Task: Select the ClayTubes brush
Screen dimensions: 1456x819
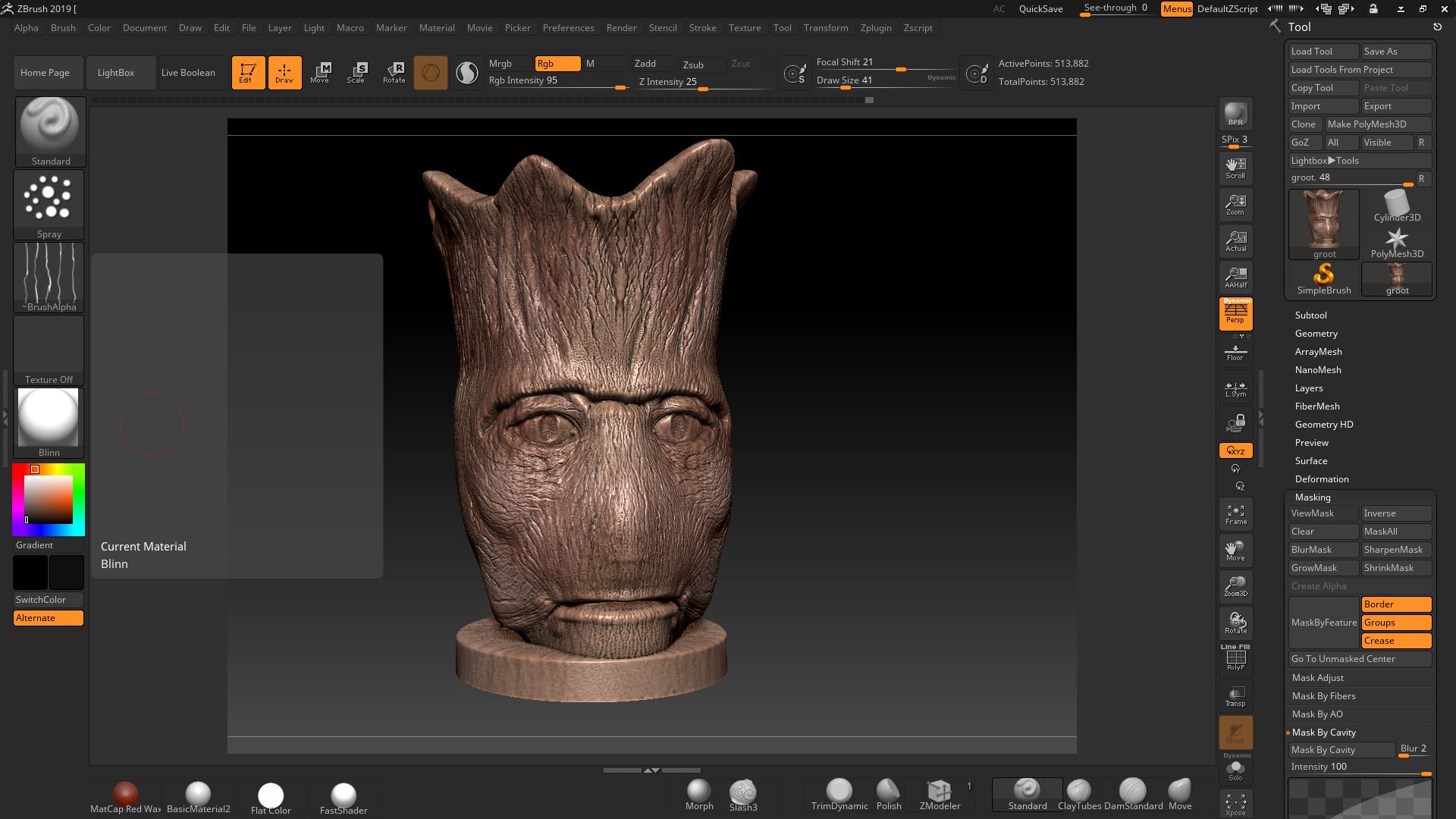Action: 1079,795
